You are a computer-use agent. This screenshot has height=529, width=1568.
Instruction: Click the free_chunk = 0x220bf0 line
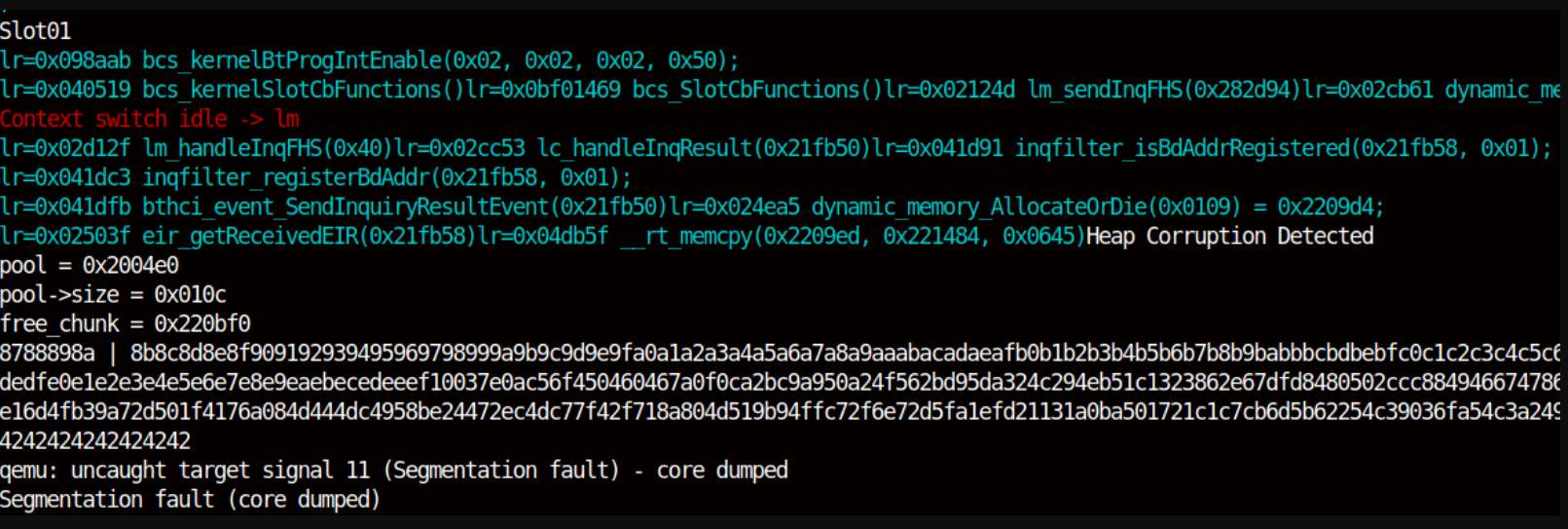click(126, 323)
